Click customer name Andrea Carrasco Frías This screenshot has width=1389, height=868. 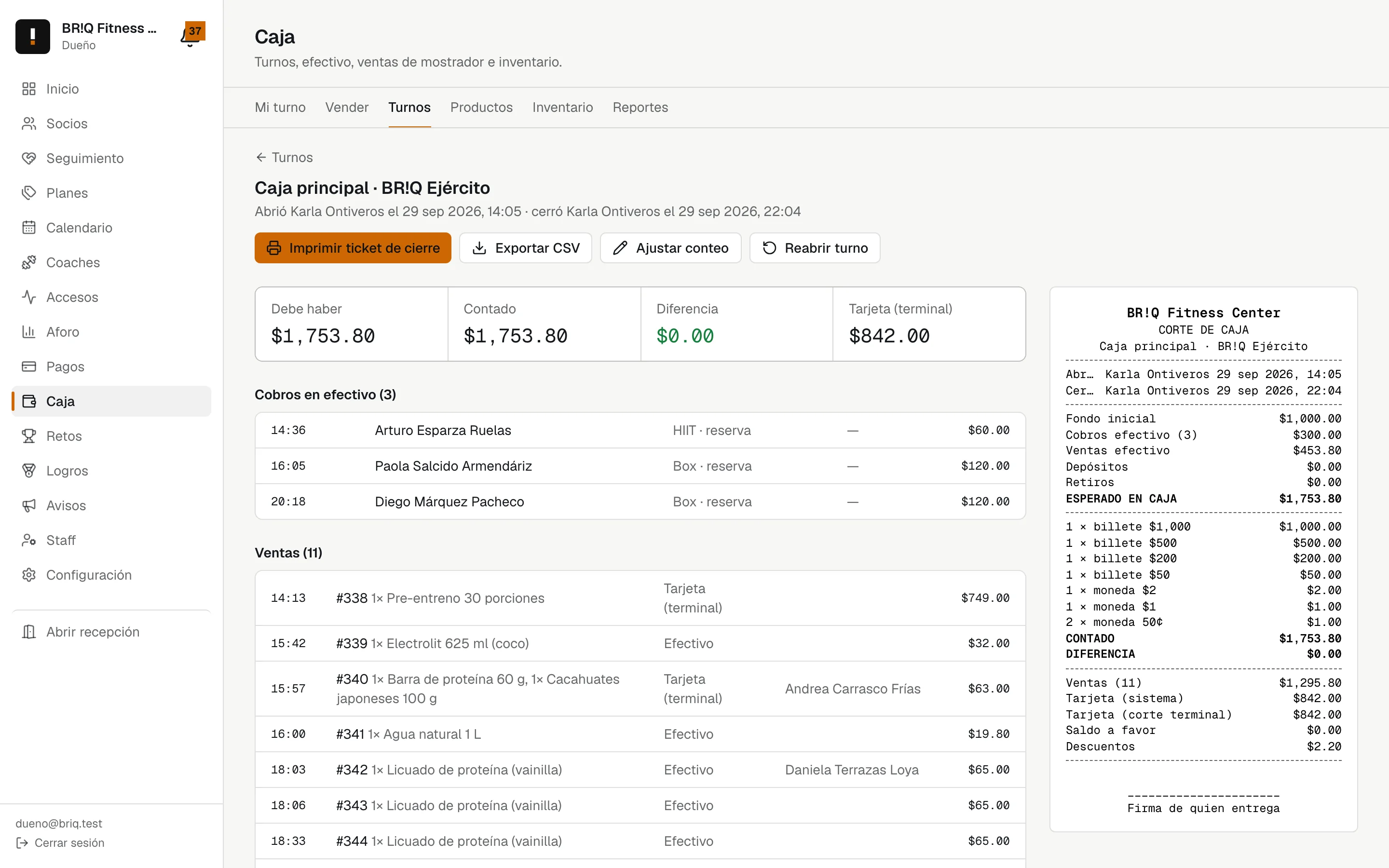pyautogui.click(x=852, y=689)
